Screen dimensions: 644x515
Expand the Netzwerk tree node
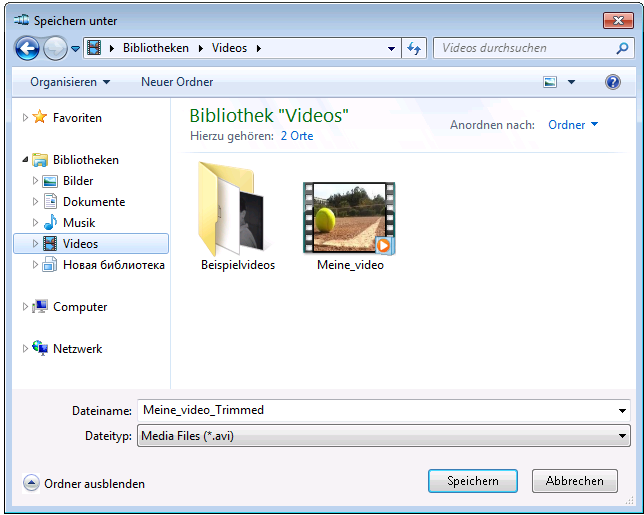tap(25, 348)
